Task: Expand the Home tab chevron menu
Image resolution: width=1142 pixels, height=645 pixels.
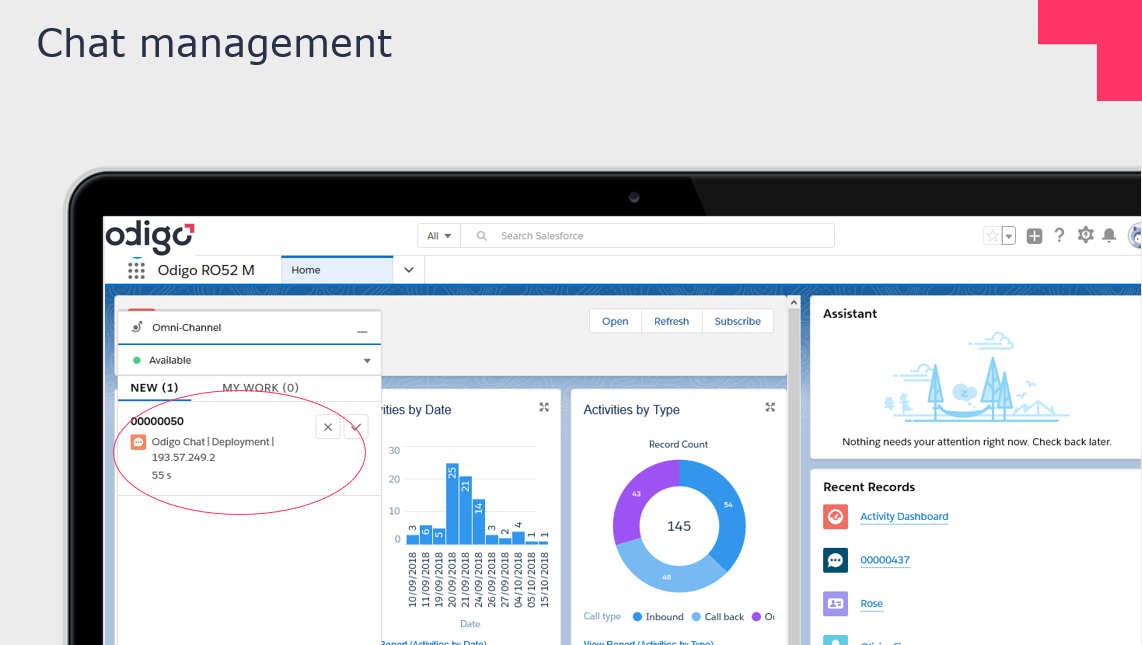Action: click(x=408, y=270)
